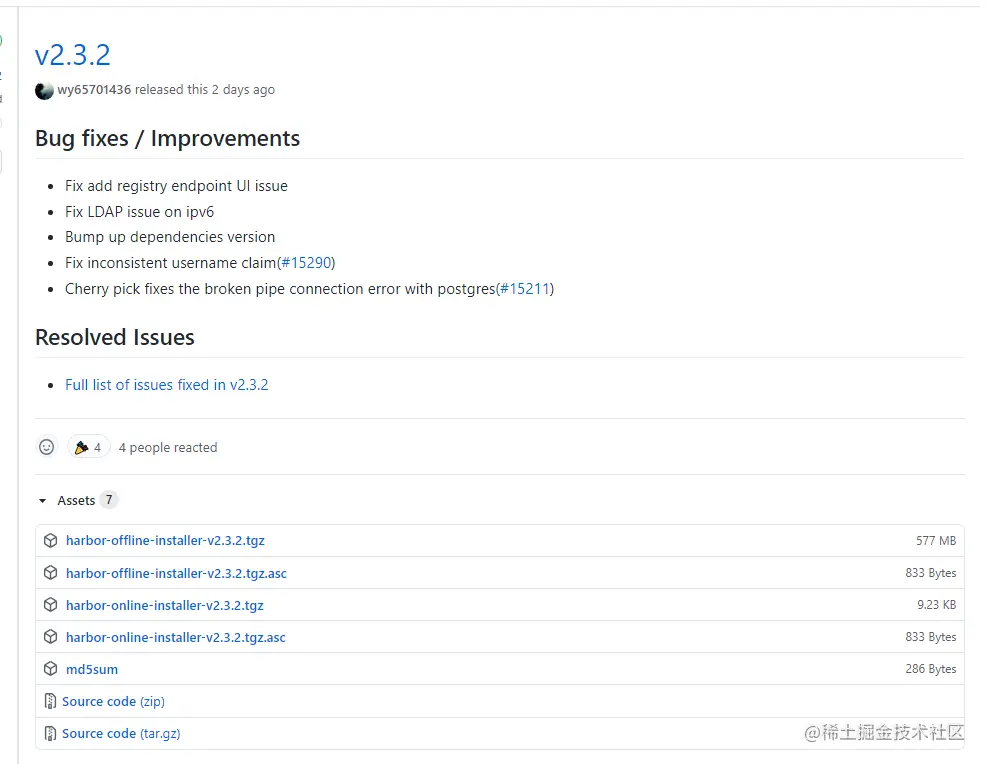This screenshot has width=986, height=764.
Task: Click package icon beside harbor-offline-installer-v2.3.2.tgz.asc
Action: click(x=51, y=573)
